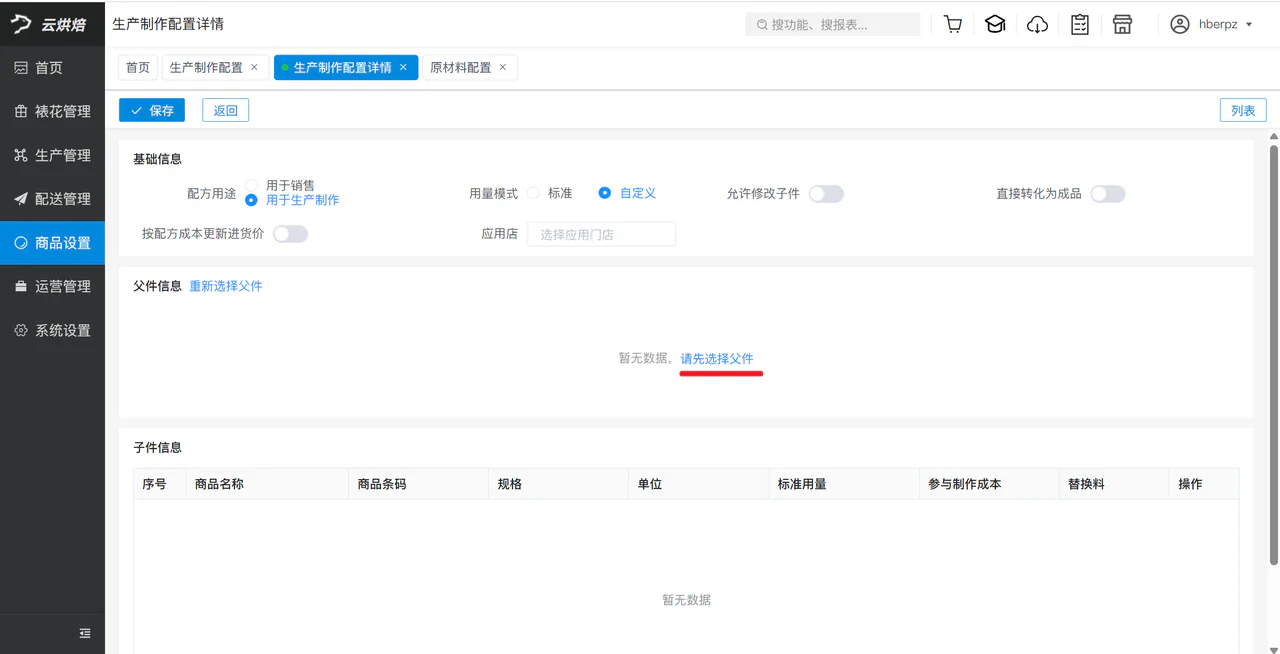Enable 直接转化为成品 switch
The image size is (1280, 654).
pos(1108,194)
